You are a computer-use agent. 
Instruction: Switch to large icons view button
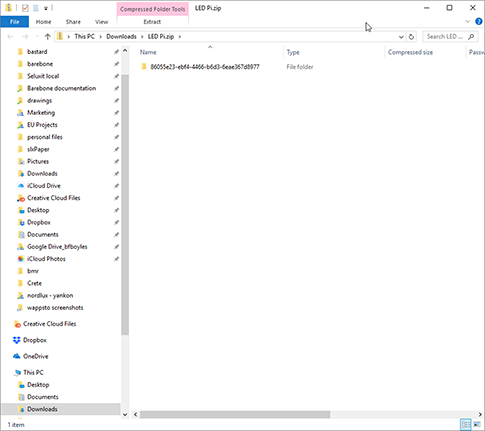click(477, 424)
